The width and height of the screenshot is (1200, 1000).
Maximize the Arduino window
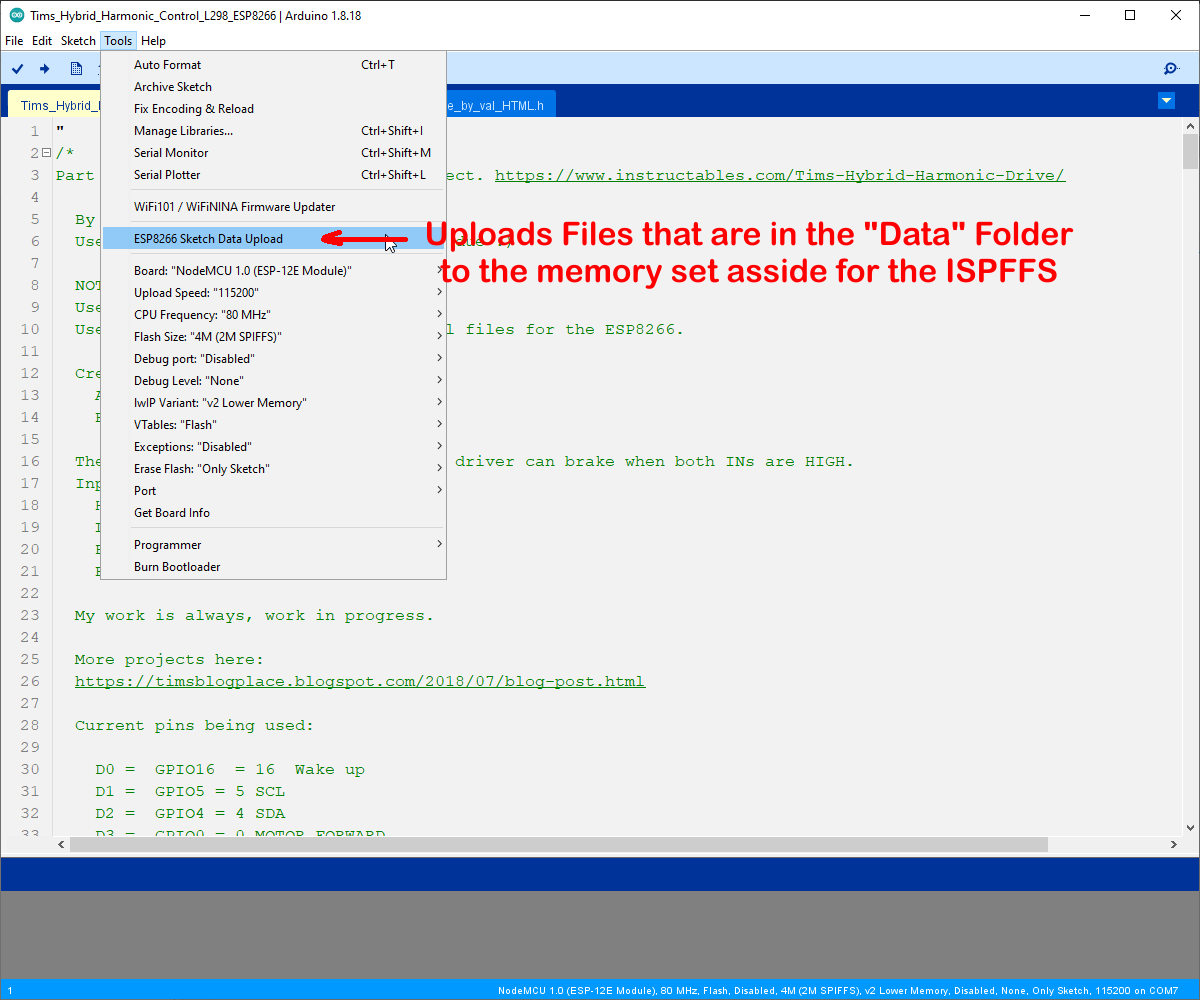click(x=1130, y=15)
